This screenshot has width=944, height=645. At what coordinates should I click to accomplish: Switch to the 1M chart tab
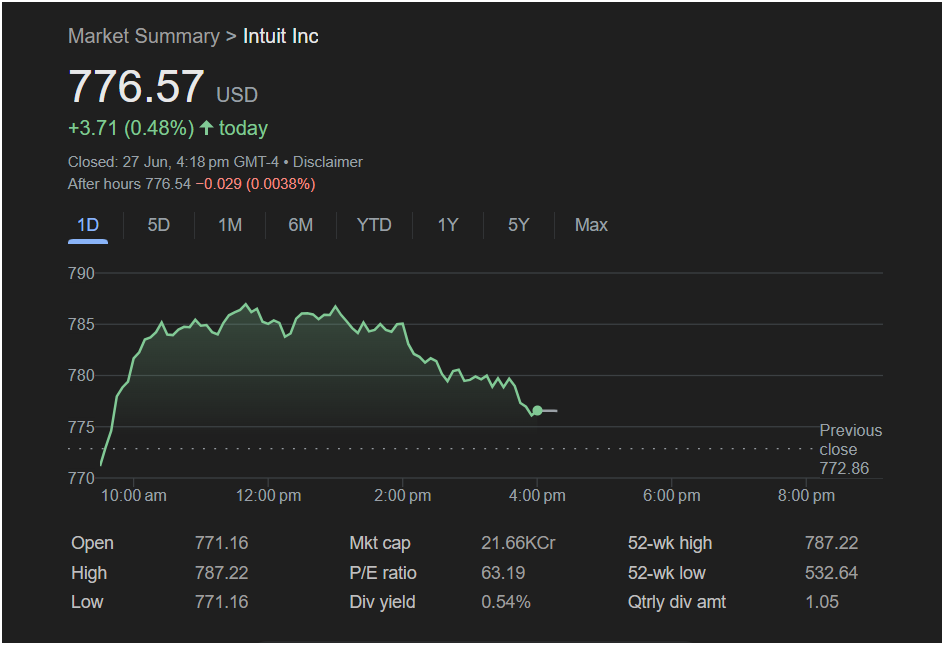tap(230, 225)
